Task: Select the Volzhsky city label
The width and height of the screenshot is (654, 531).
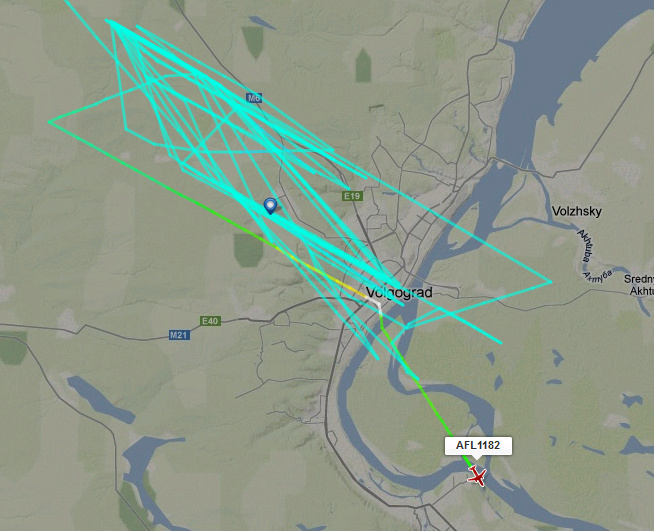Action: click(576, 211)
